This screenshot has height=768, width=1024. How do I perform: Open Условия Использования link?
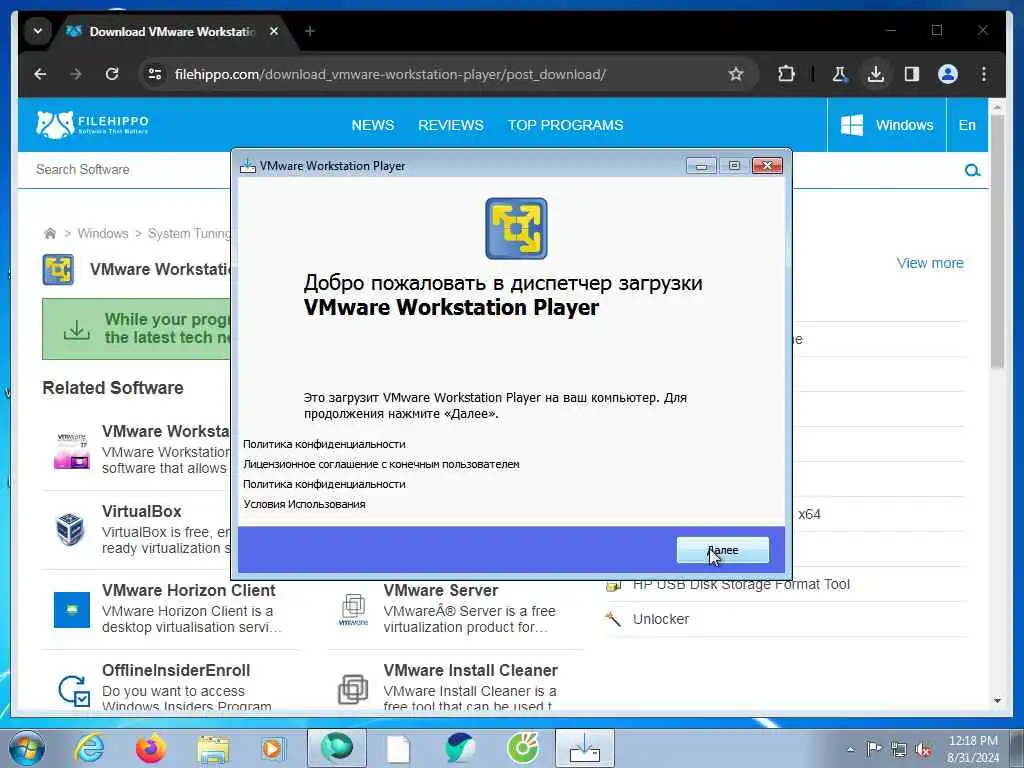point(304,504)
